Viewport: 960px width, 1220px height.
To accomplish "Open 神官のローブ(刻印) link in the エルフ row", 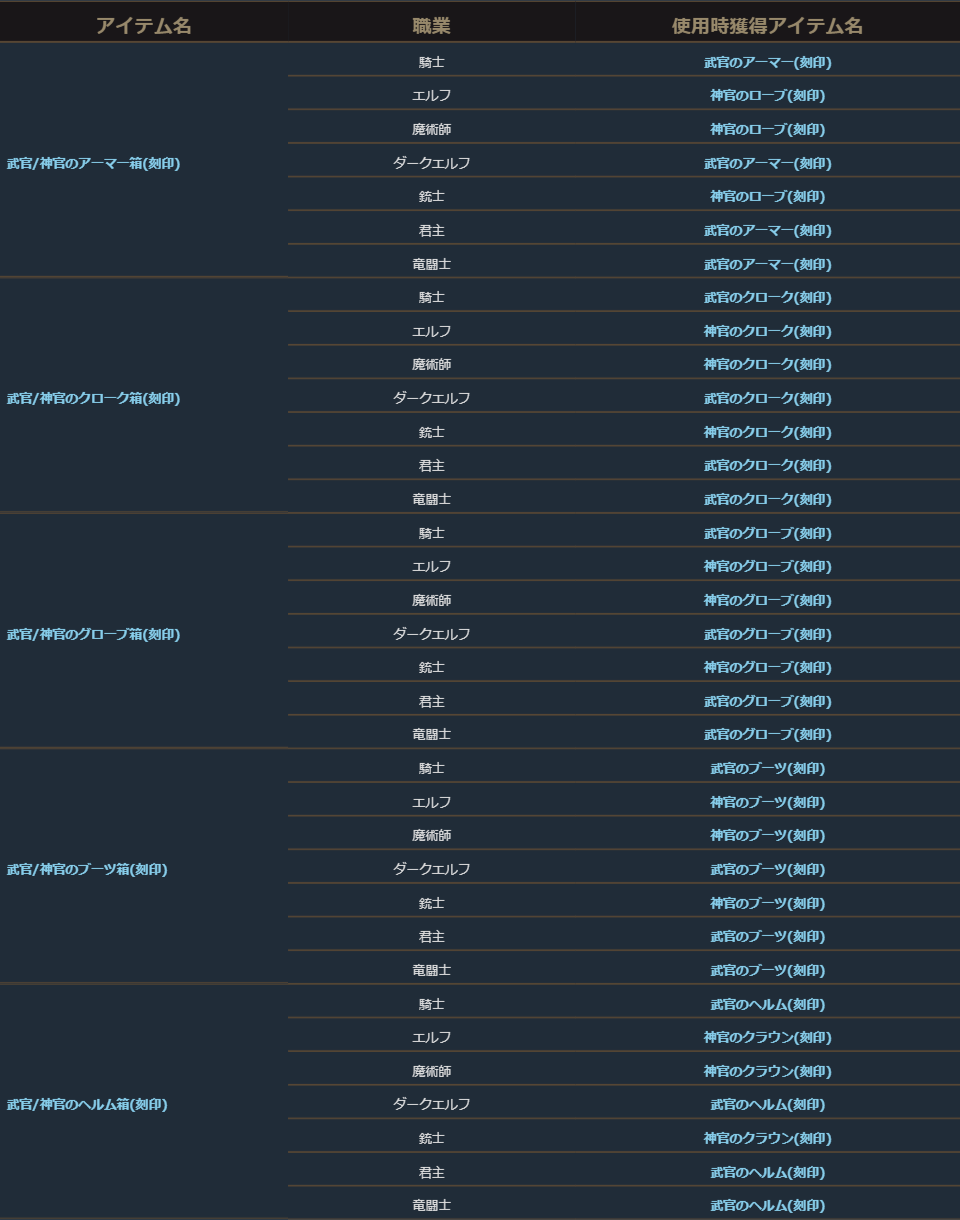I will click(767, 96).
